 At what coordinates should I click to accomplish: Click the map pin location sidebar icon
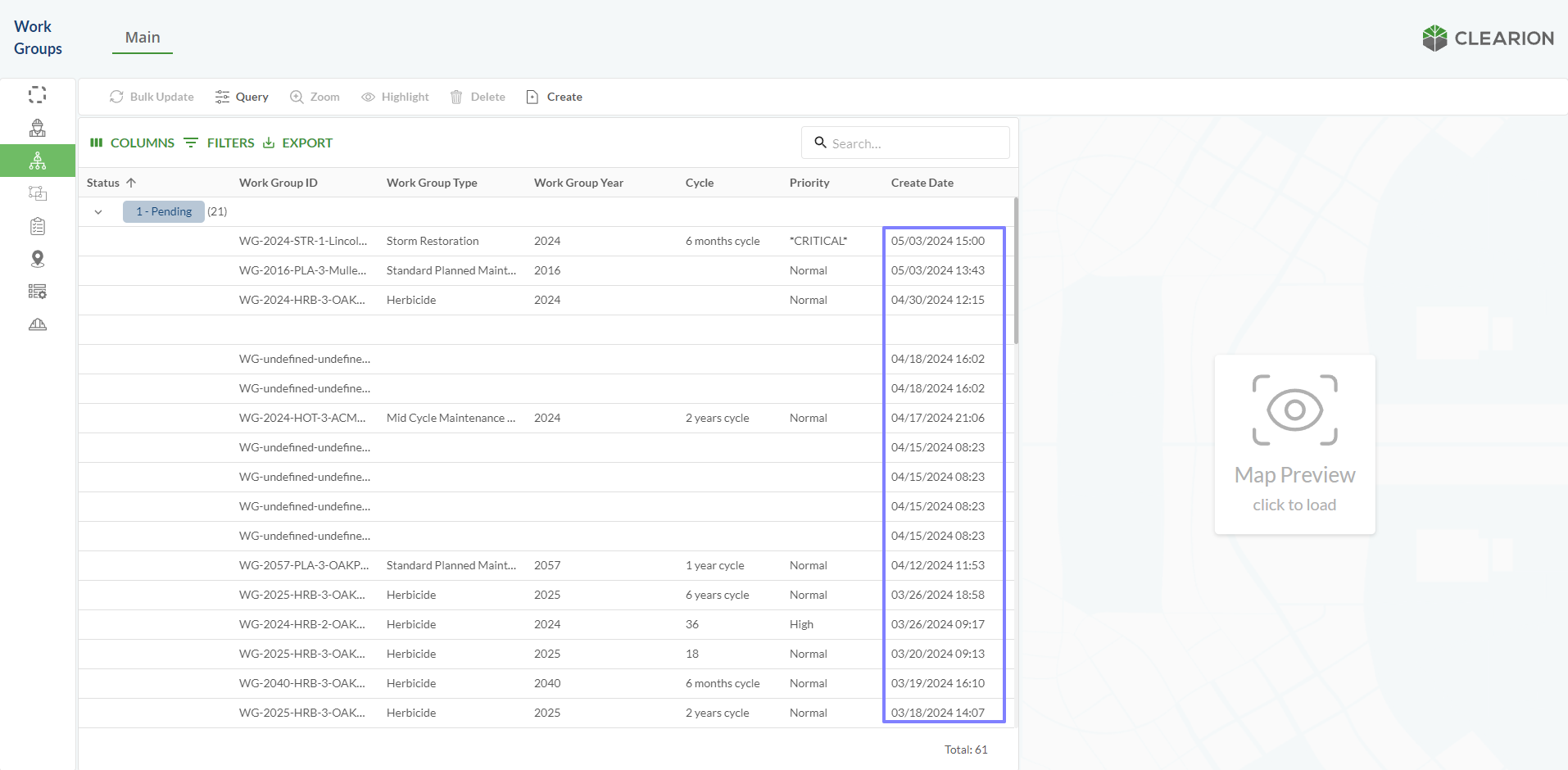[x=37, y=259]
